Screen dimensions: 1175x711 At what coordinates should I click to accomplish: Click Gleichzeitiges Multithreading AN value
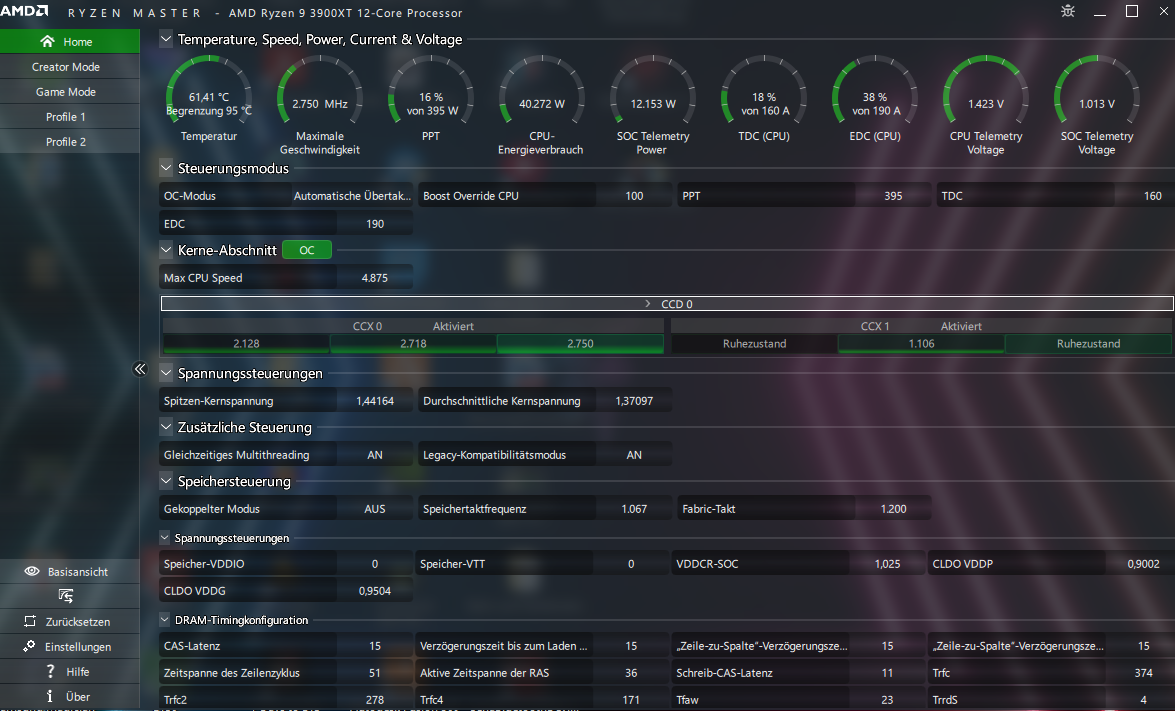pos(375,455)
